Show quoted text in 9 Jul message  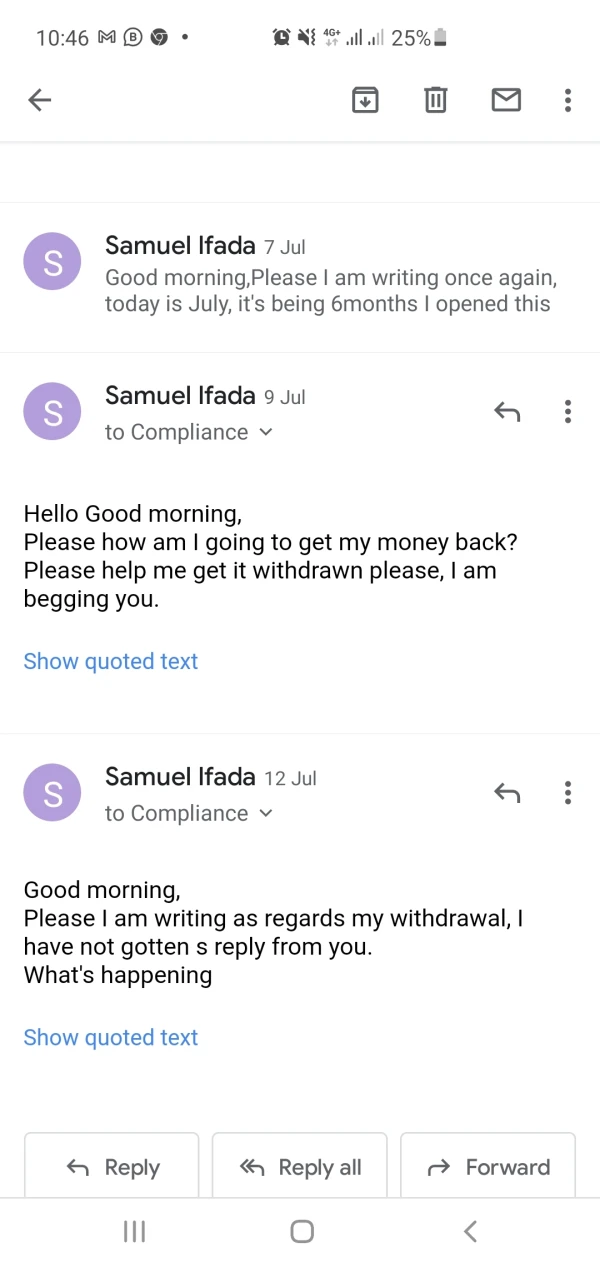pyautogui.click(x=111, y=661)
